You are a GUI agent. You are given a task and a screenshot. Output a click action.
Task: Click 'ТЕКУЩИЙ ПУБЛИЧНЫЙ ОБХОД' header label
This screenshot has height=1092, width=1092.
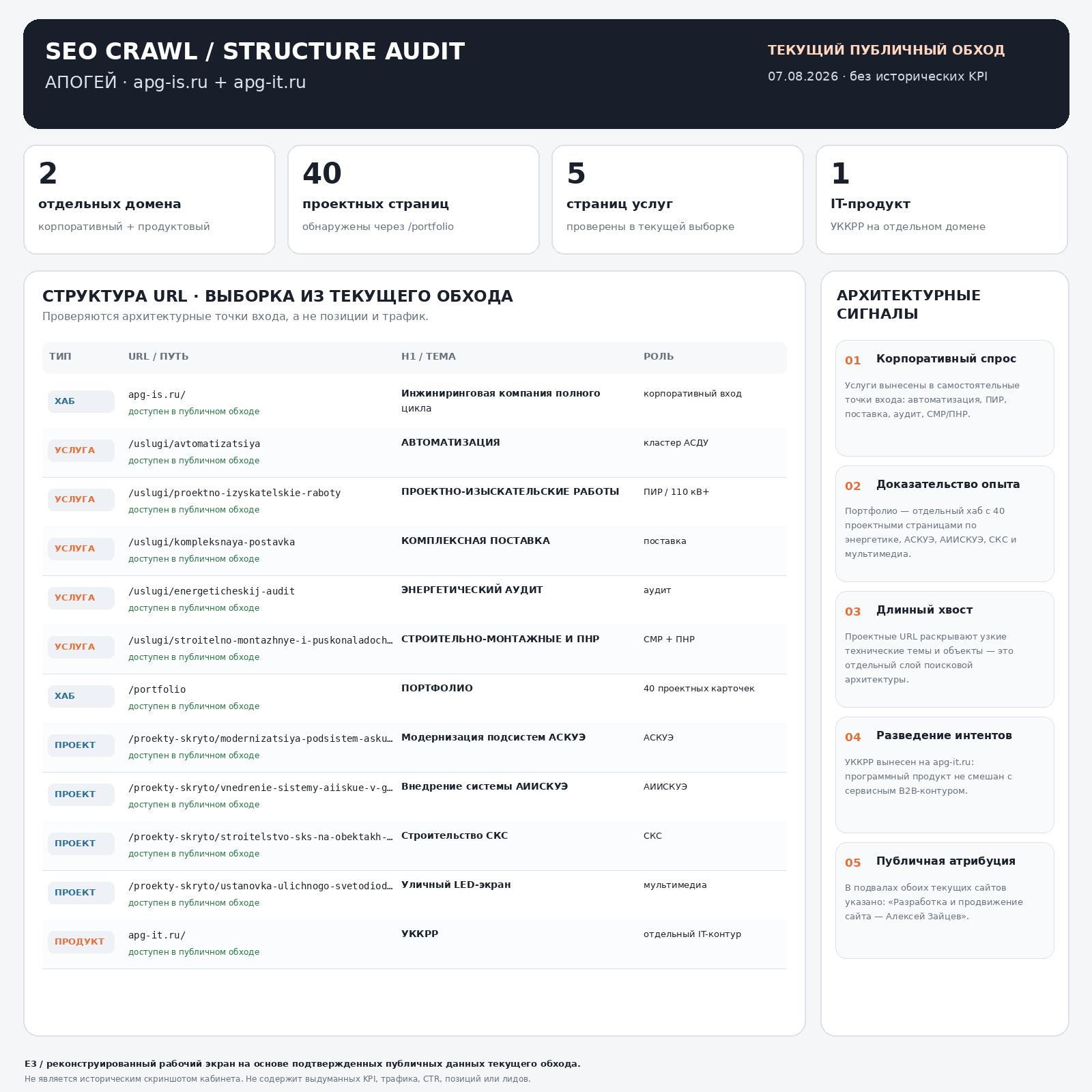click(886, 50)
